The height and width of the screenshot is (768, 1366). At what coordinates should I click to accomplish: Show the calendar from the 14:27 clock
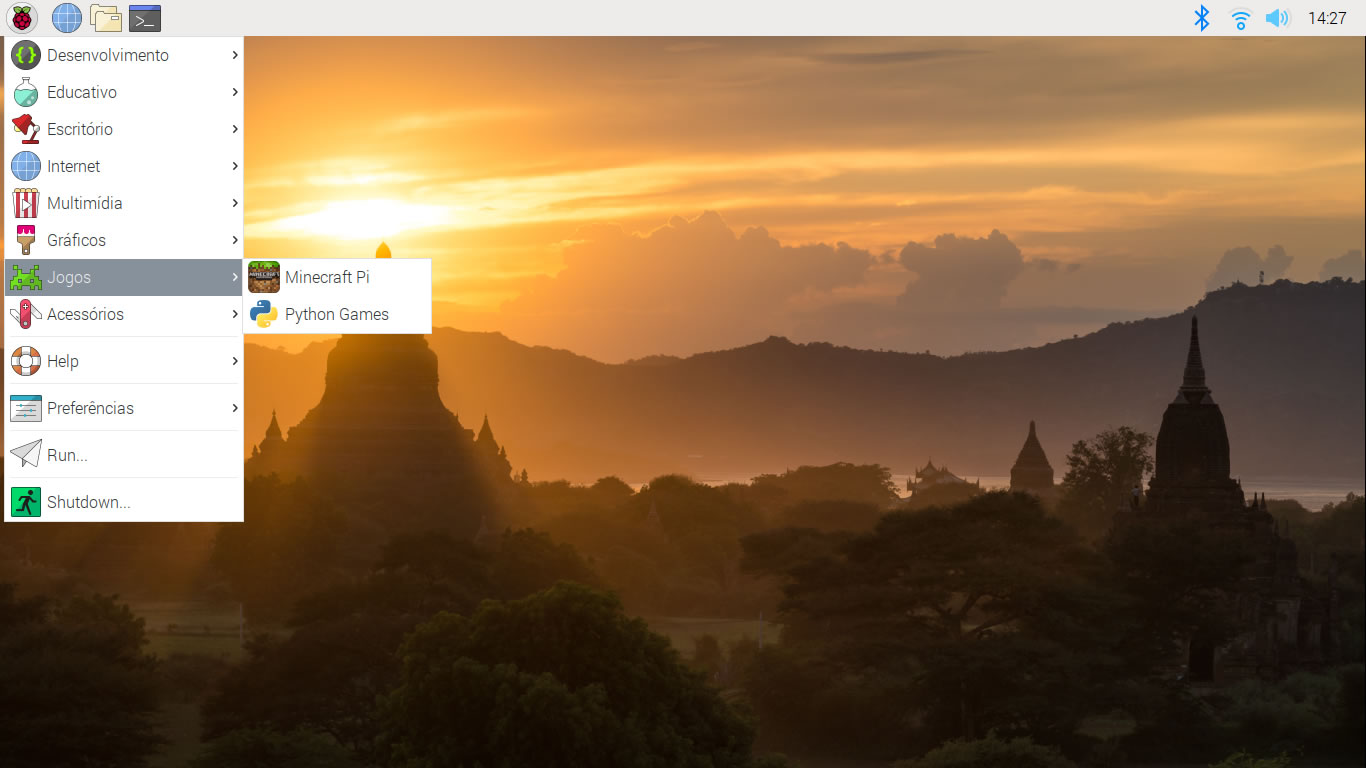(1327, 18)
